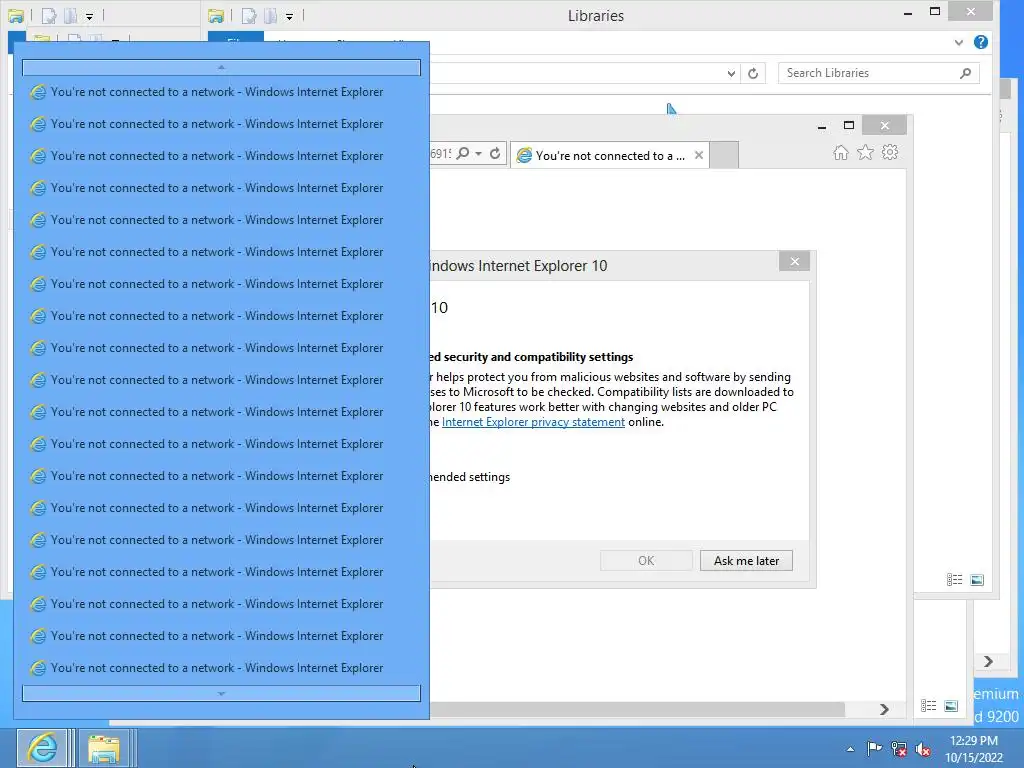The image size is (1024, 768).
Task: Open the Internet Explorer Tools gear menu
Action: click(x=889, y=152)
